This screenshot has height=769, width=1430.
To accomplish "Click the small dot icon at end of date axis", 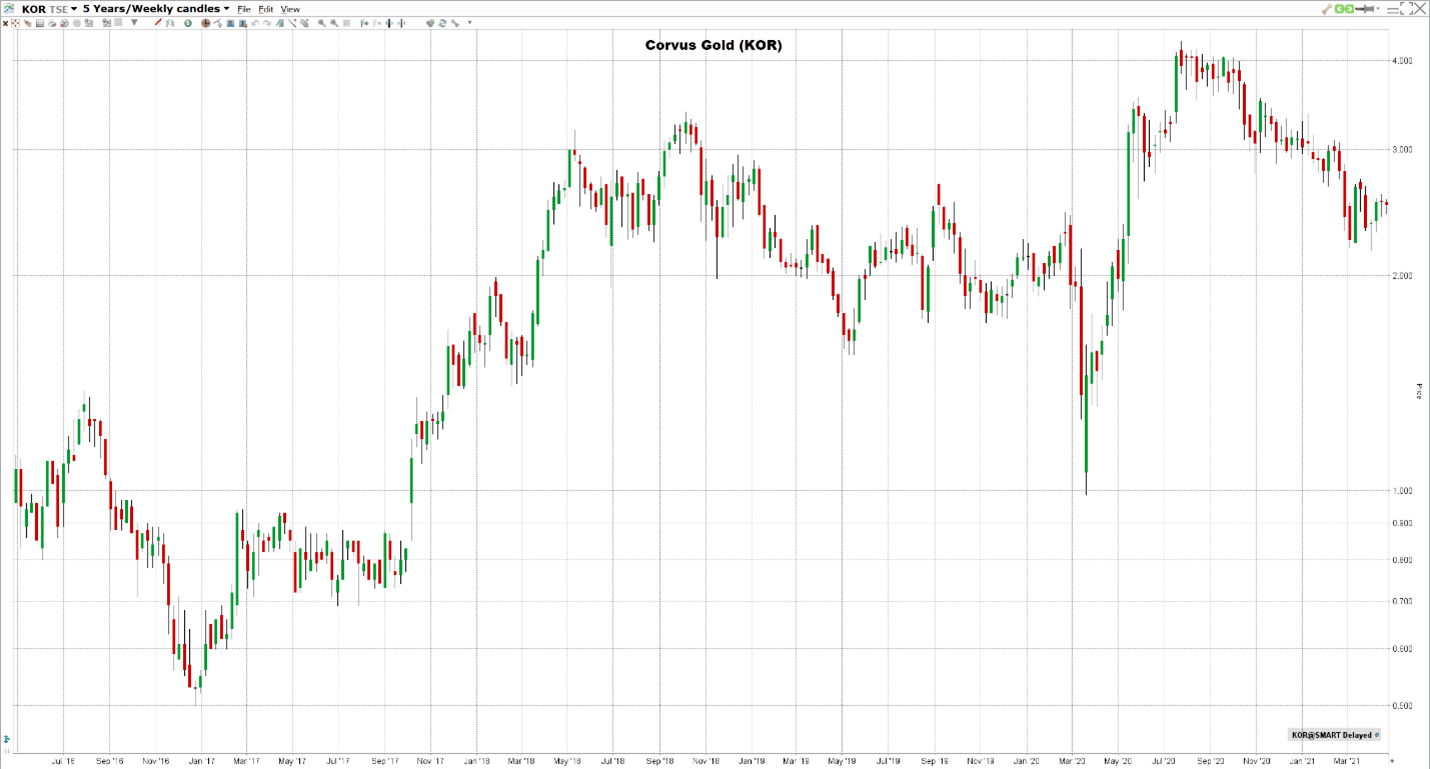I will [x=1391, y=761].
